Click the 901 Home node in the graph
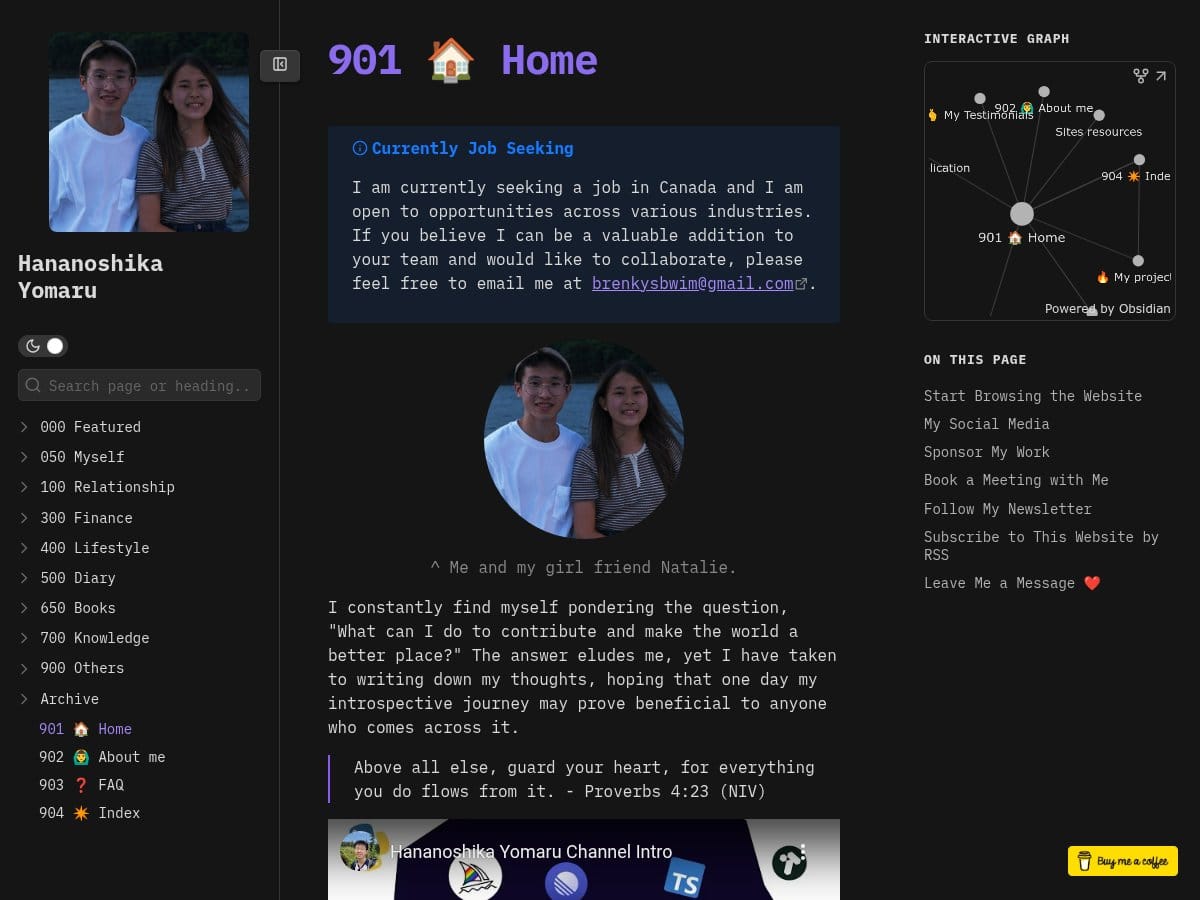1200x900 pixels. pyautogui.click(x=1021, y=214)
